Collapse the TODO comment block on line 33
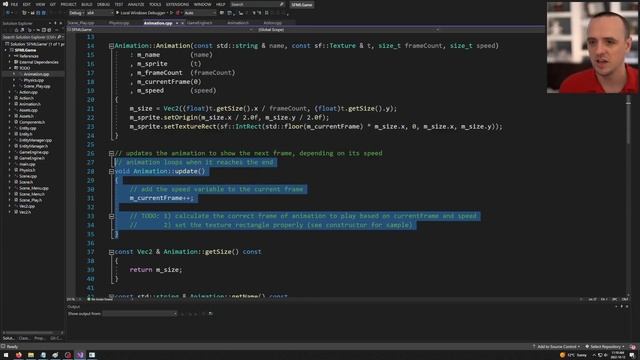640x360 pixels. pyautogui.click(x=111, y=216)
